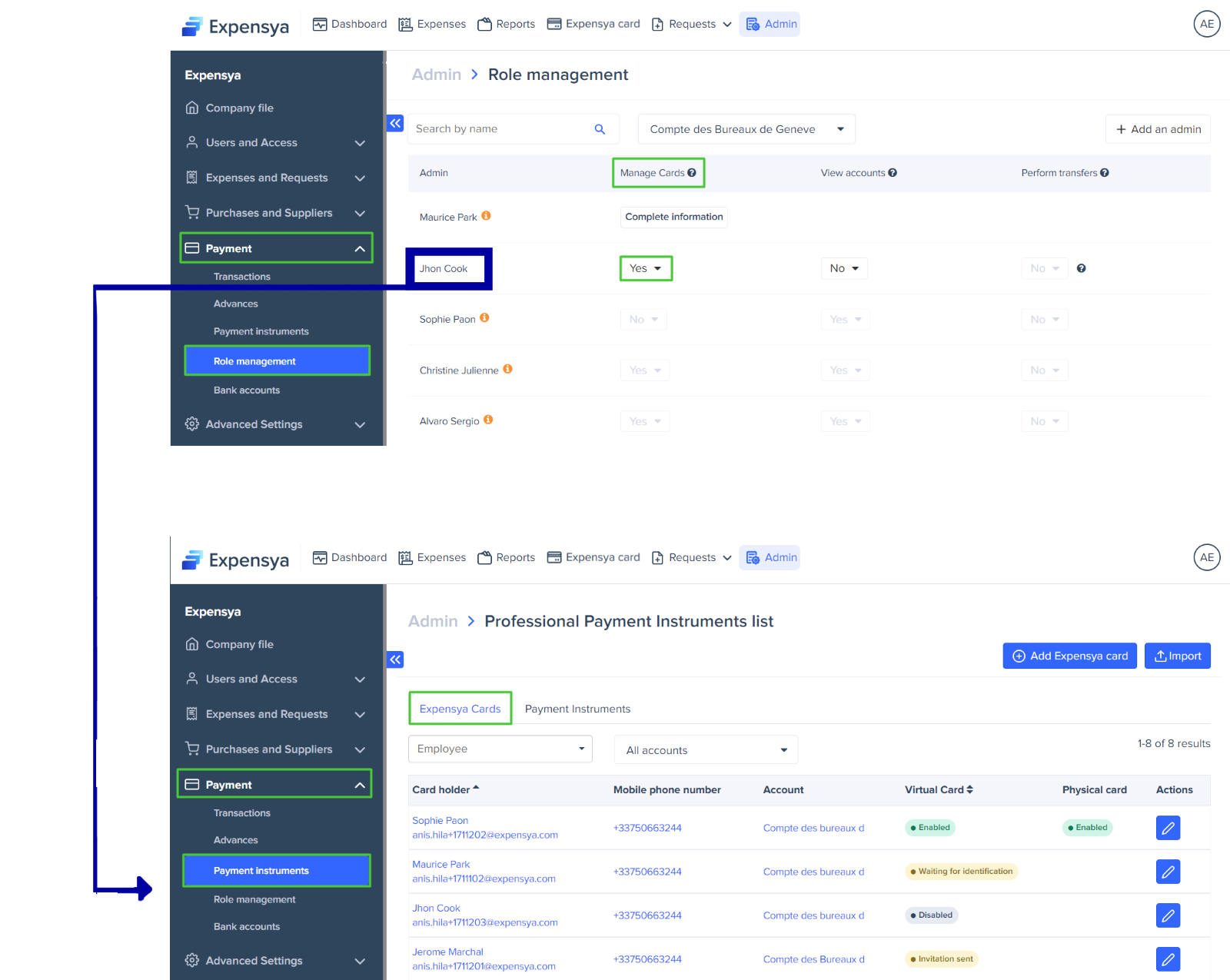Open the help tooltip icon for Manage Cards
1230x980 pixels.
(692, 173)
